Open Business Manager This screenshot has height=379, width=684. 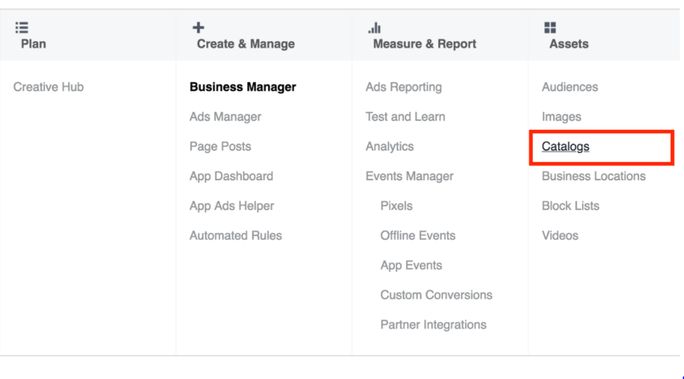(x=243, y=87)
